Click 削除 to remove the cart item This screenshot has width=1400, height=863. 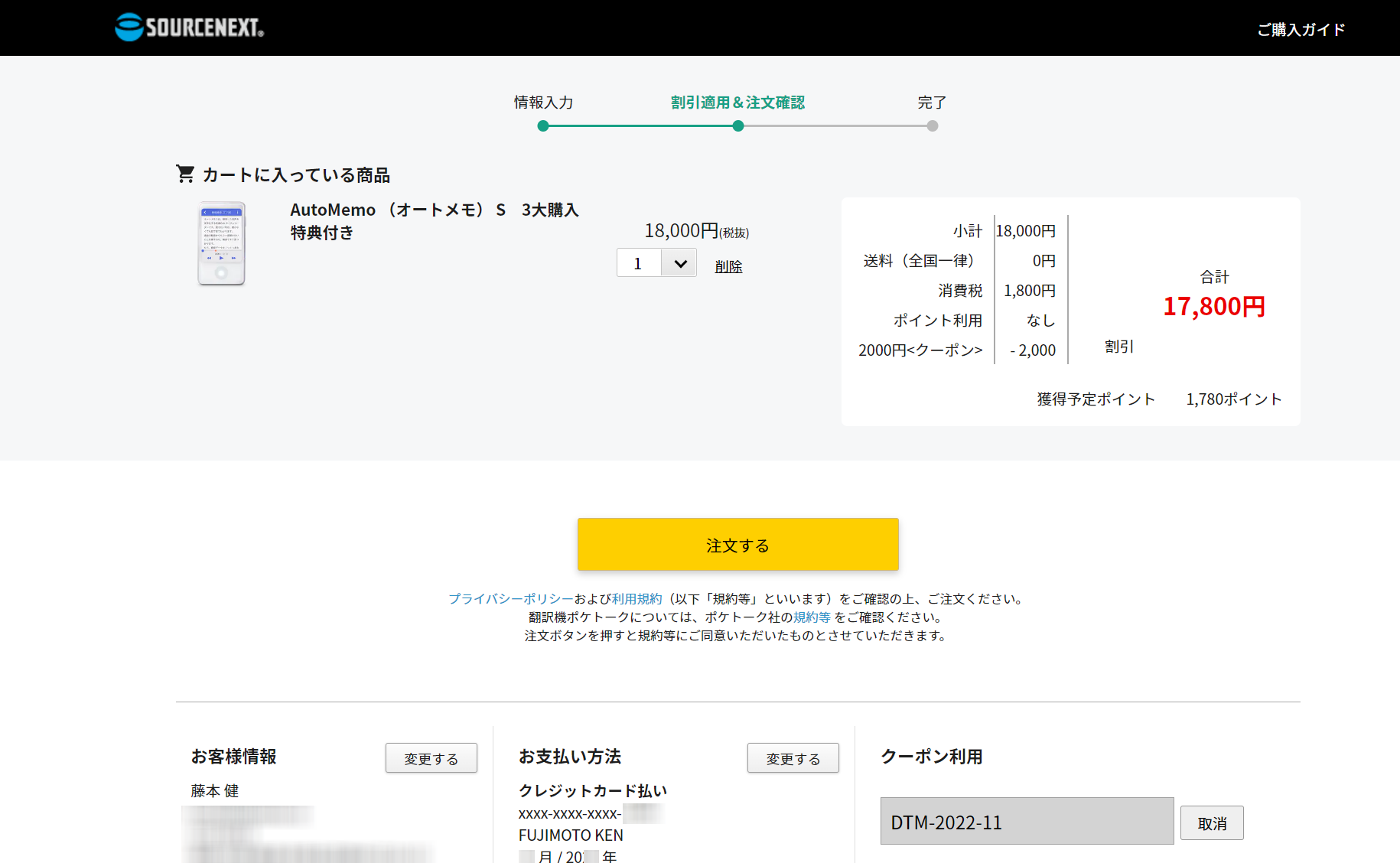pos(728,266)
